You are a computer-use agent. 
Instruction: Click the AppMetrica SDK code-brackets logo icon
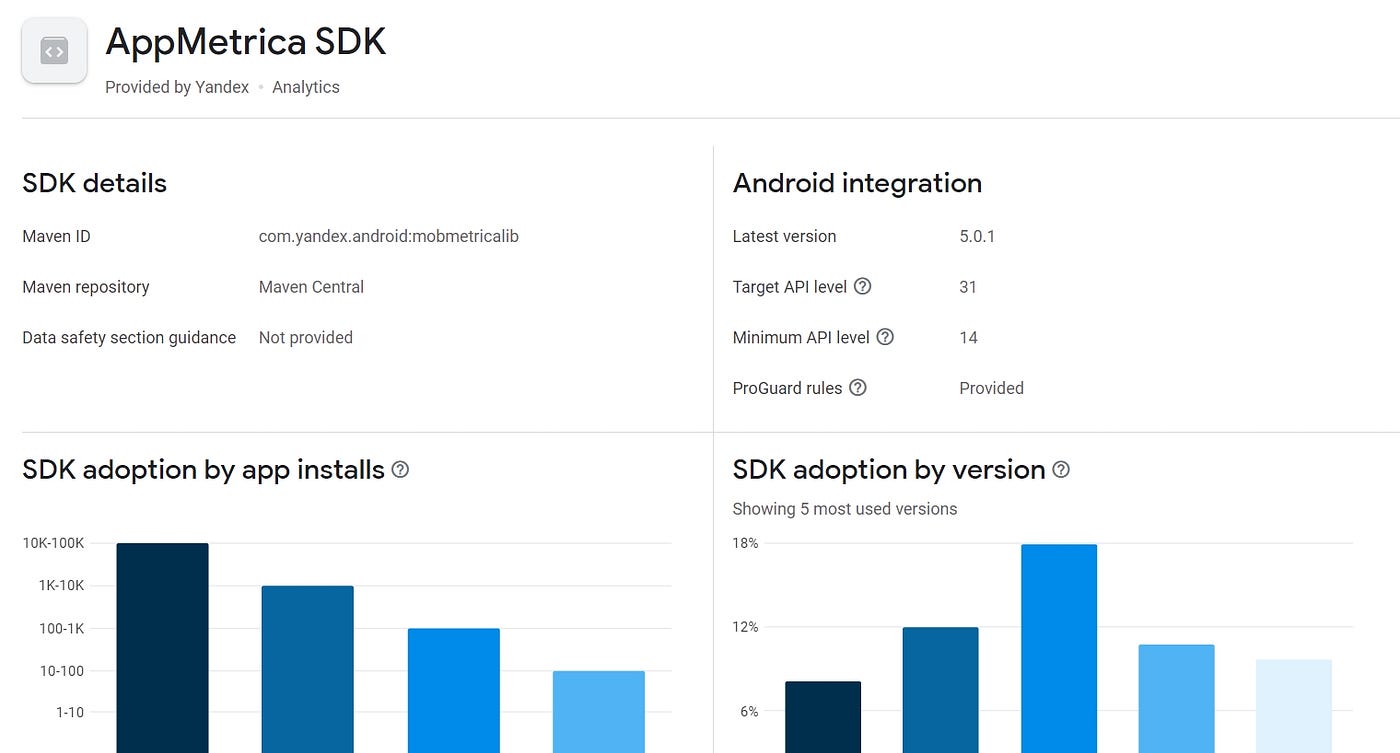click(x=54, y=50)
